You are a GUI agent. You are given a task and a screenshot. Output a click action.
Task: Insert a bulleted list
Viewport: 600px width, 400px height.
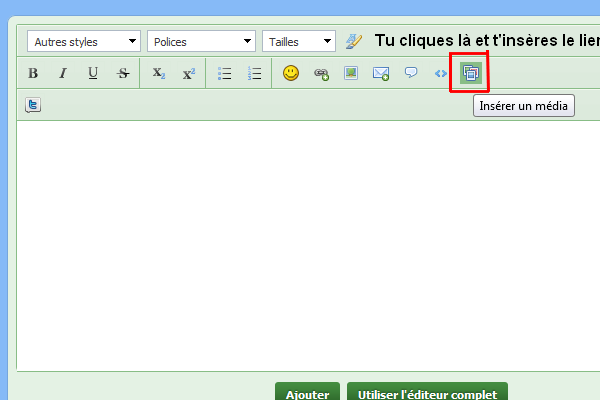tap(225, 73)
